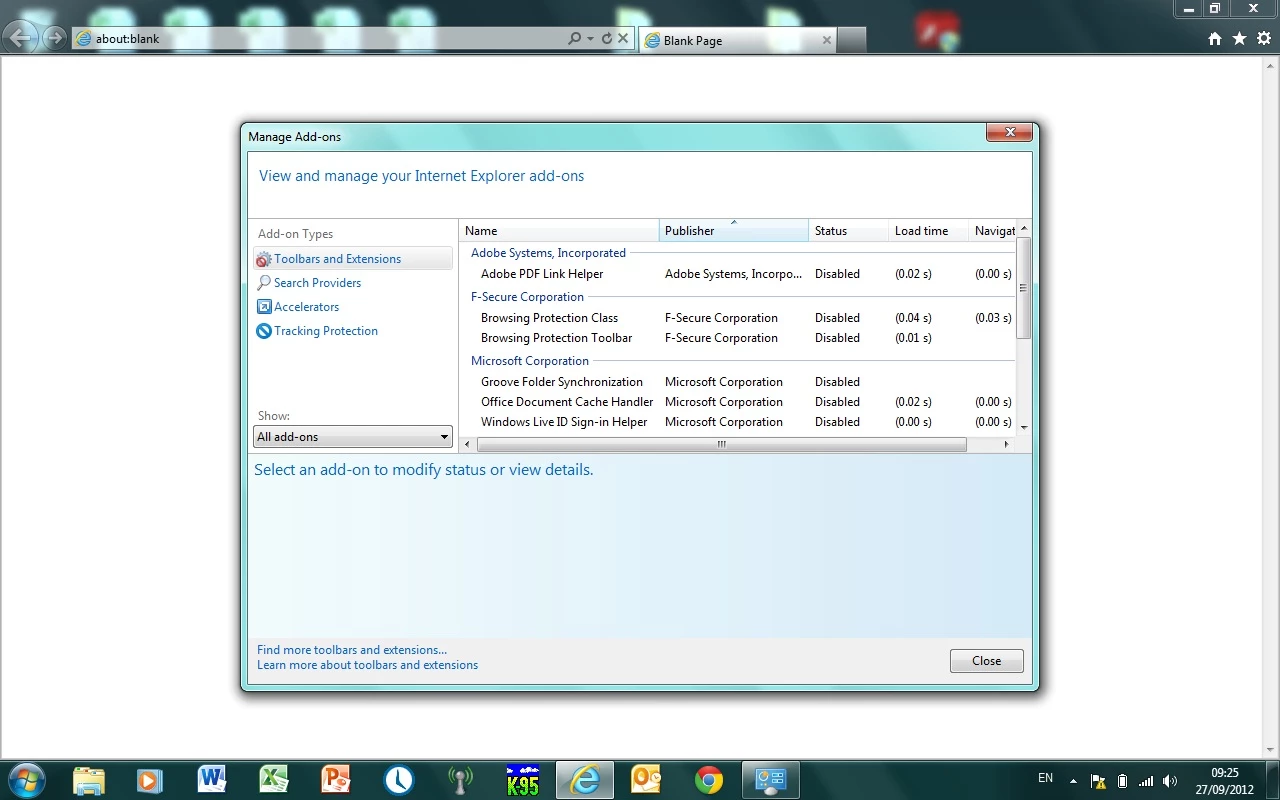Open the clock application taskbar icon
The width and height of the screenshot is (1280, 800).
tap(398, 780)
